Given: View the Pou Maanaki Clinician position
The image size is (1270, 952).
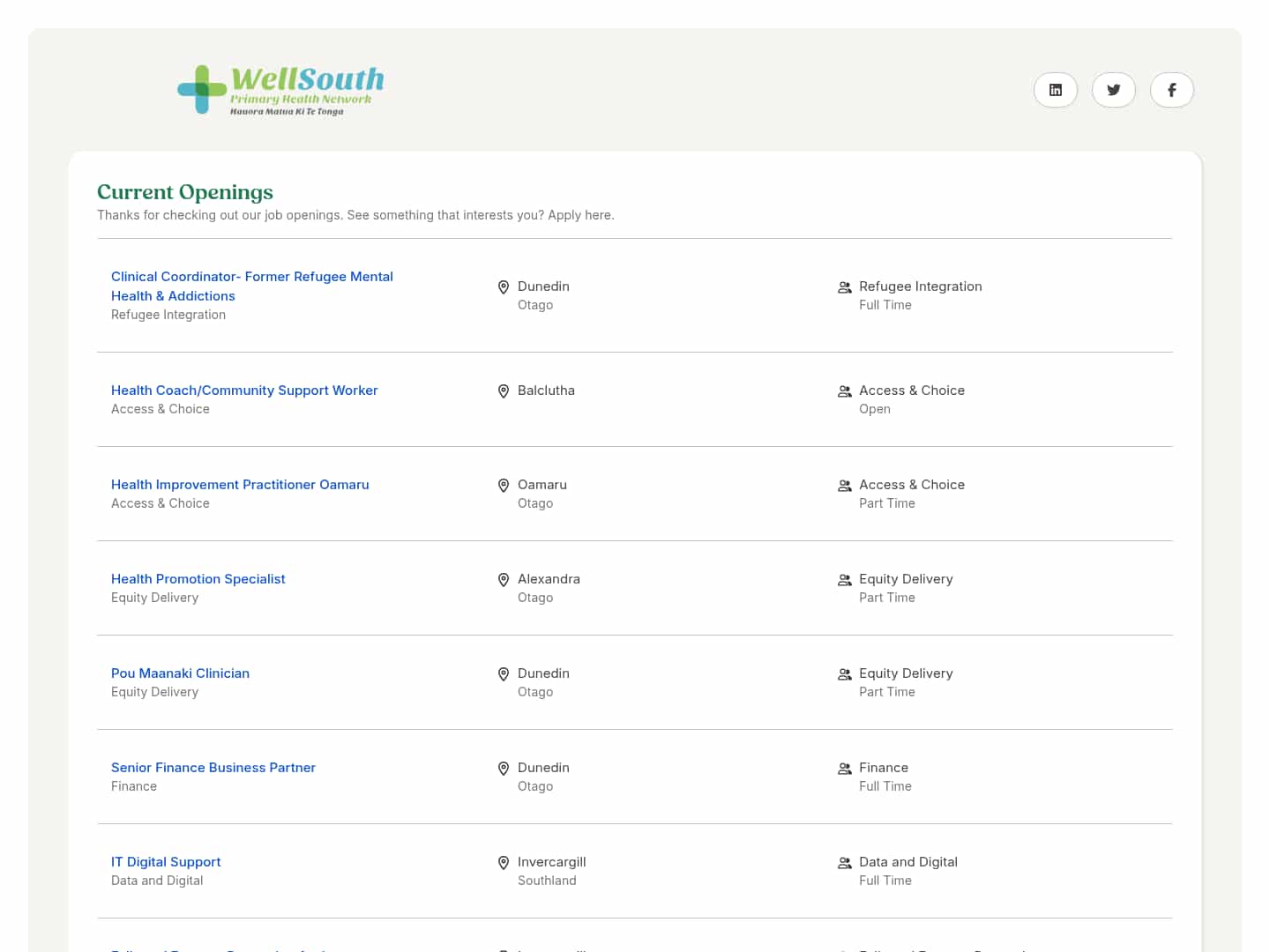Looking at the screenshot, I should (180, 673).
